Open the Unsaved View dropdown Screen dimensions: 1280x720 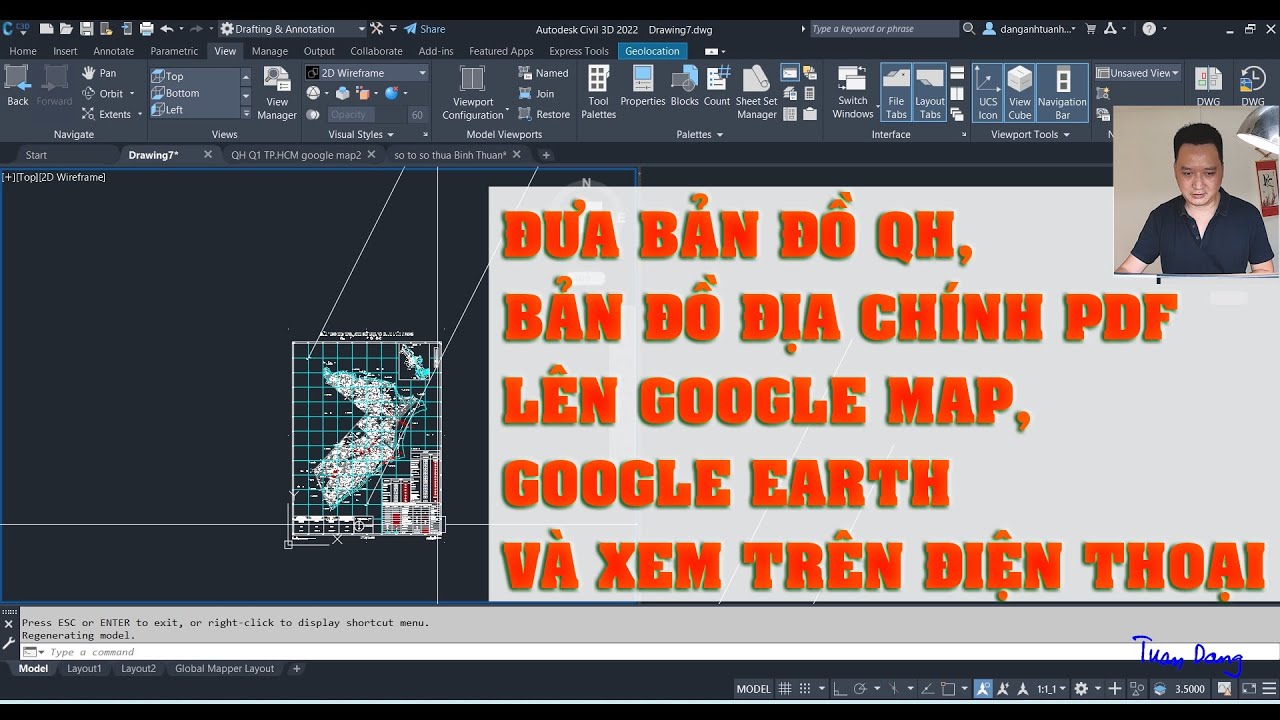[x=1138, y=73]
